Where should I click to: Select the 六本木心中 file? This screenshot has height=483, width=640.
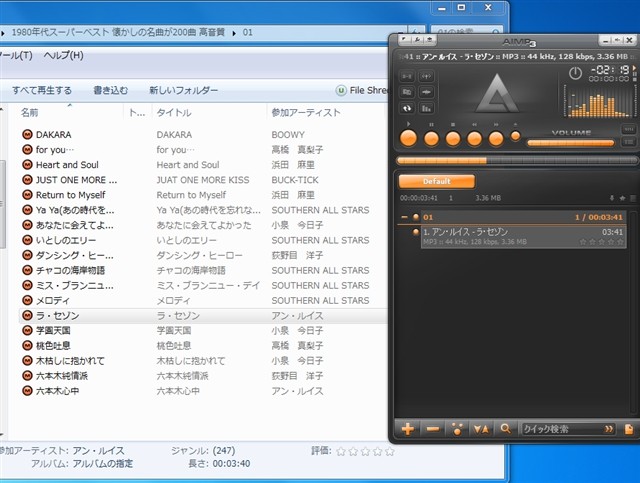(x=57, y=391)
